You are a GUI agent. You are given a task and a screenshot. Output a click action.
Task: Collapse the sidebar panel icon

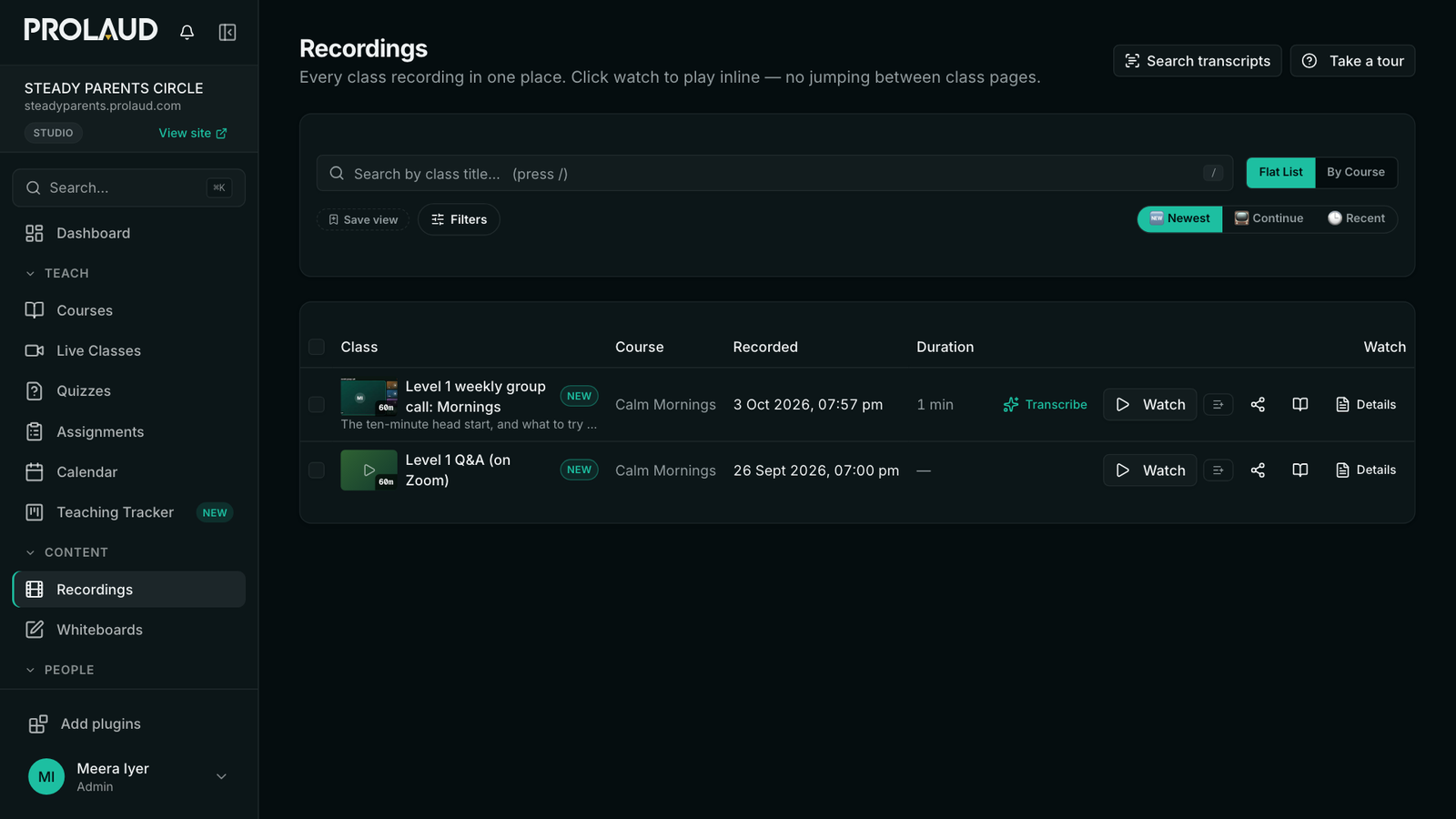(x=227, y=32)
